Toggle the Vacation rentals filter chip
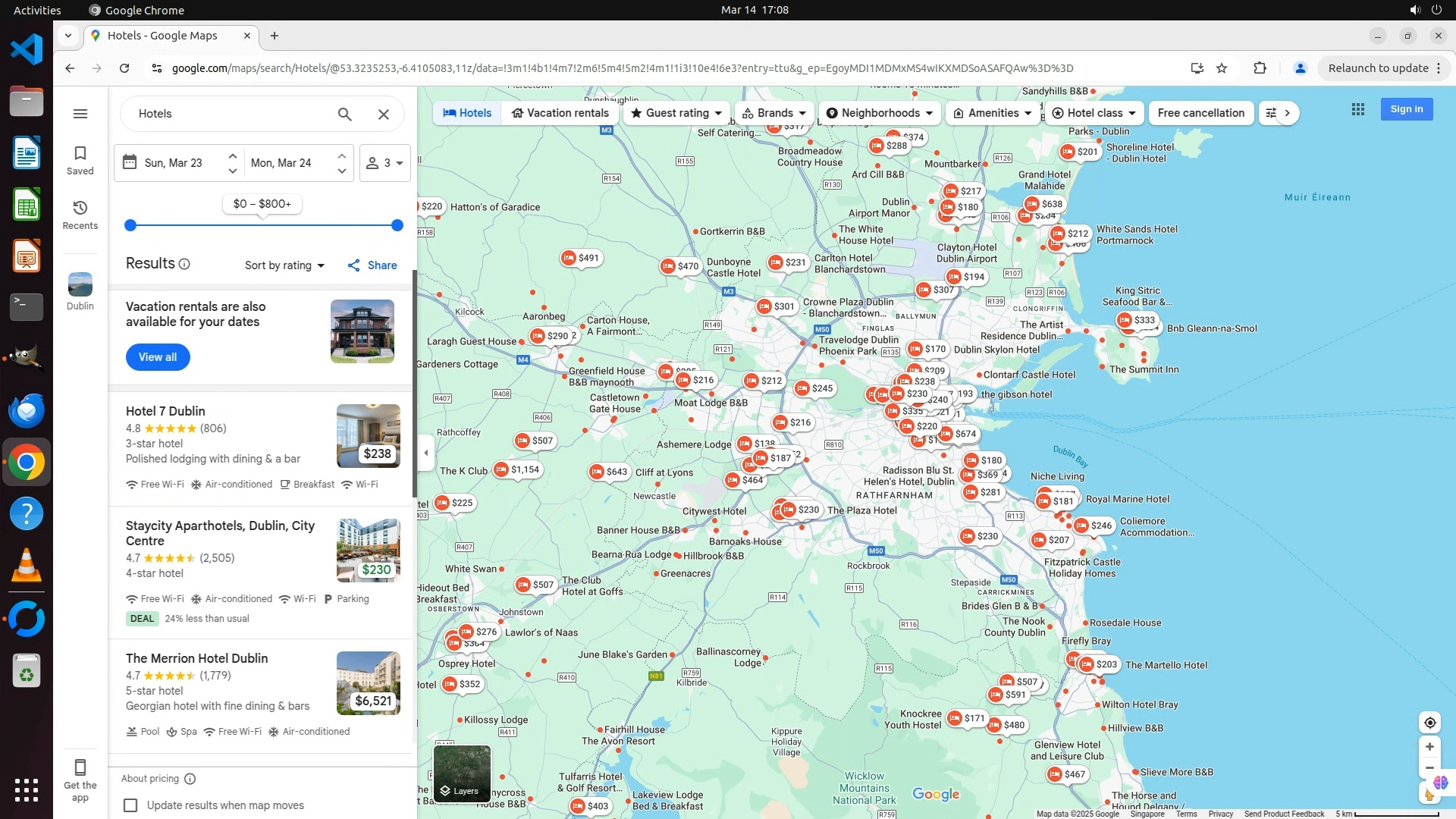 [x=560, y=113]
